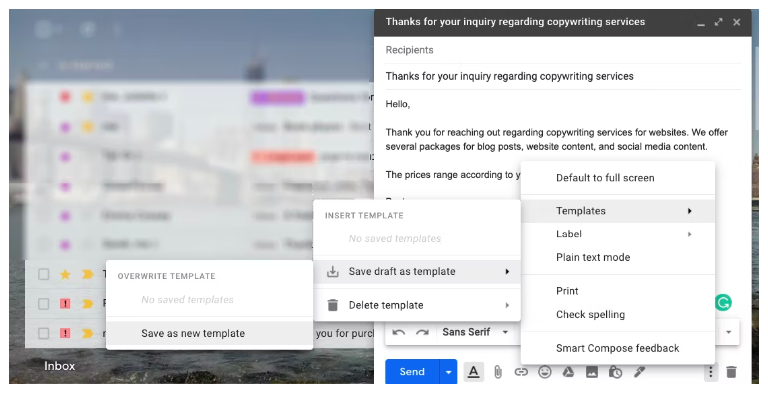
Task: Click the green Grammarly icon
Action: tap(723, 302)
